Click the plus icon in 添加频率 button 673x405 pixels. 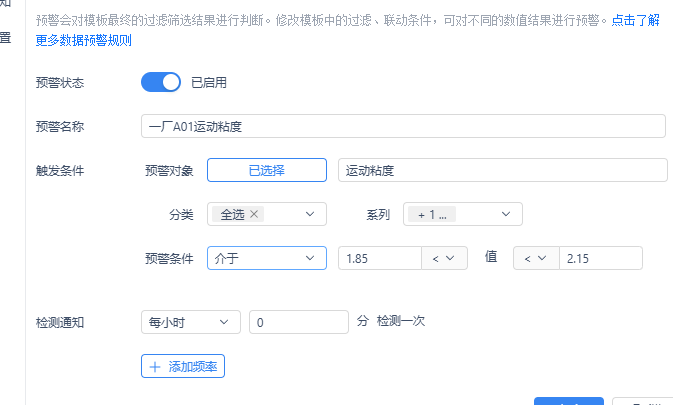[x=155, y=367]
